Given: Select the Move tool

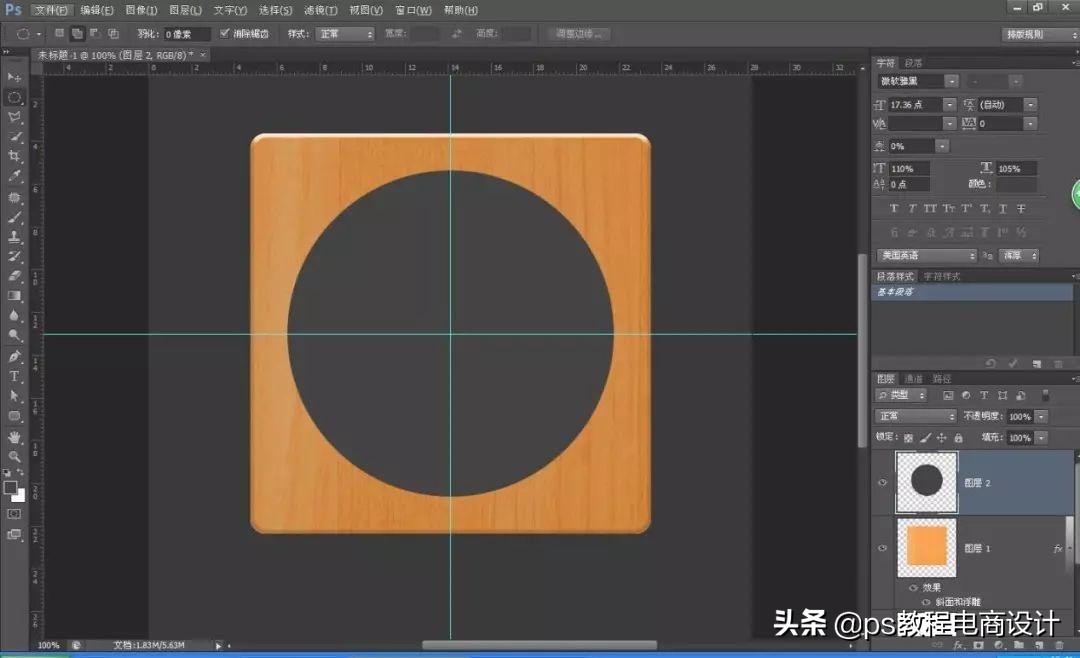Looking at the screenshot, I should 15,77.
